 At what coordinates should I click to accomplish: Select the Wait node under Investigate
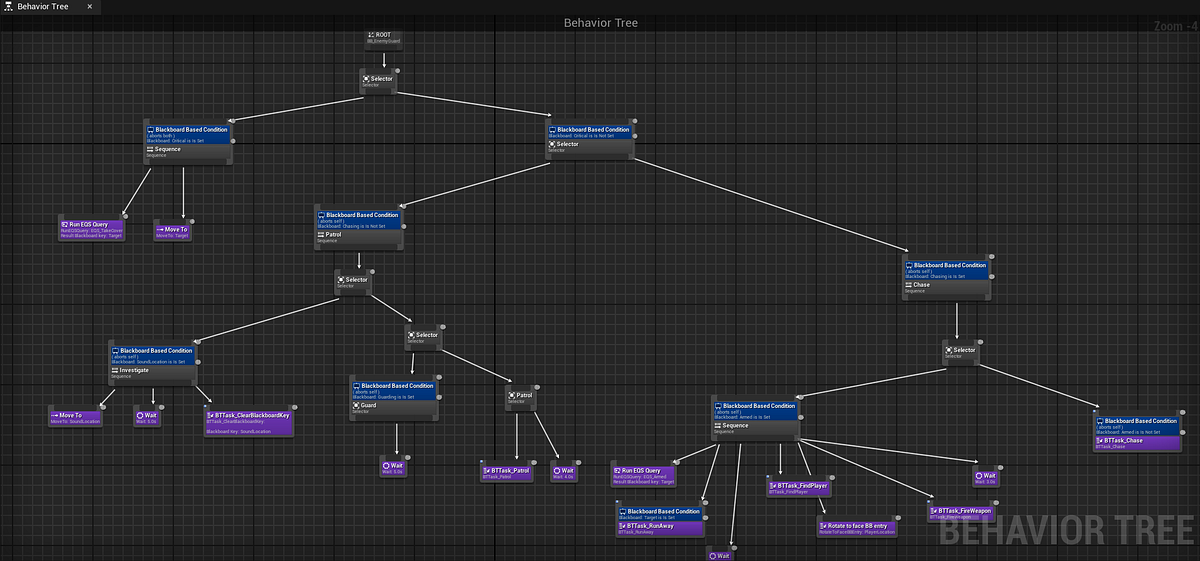point(147,417)
